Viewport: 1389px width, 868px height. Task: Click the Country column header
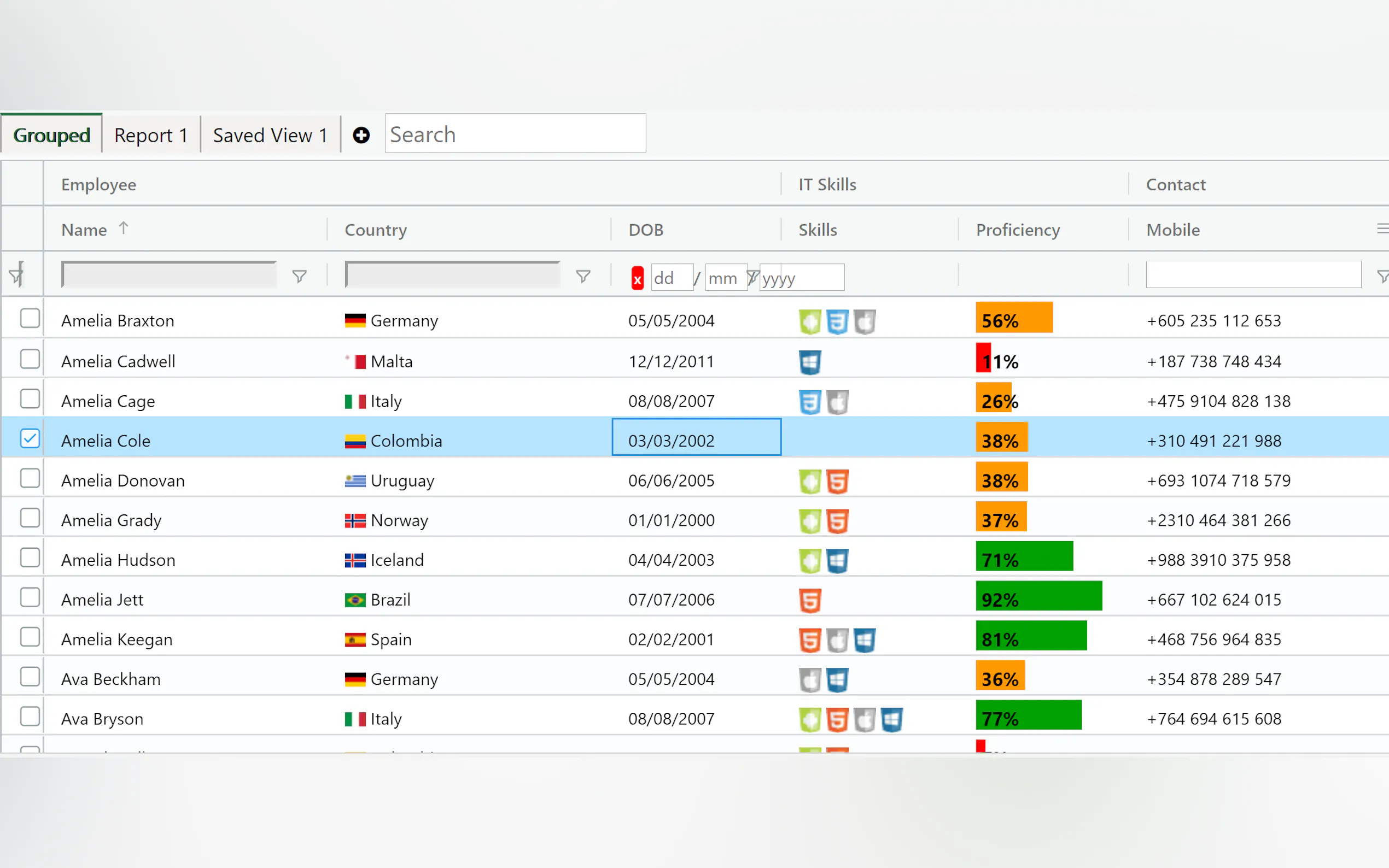pos(376,230)
